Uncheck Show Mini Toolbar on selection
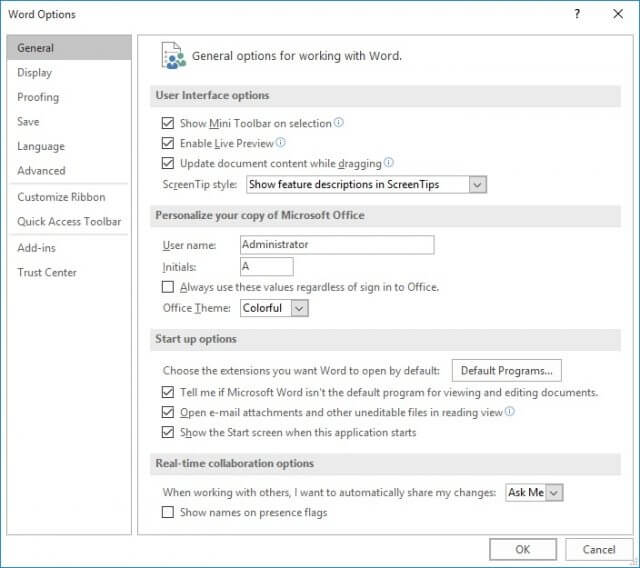Viewport: 640px width, 568px height. pyautogui.click(x=168, y=123)
